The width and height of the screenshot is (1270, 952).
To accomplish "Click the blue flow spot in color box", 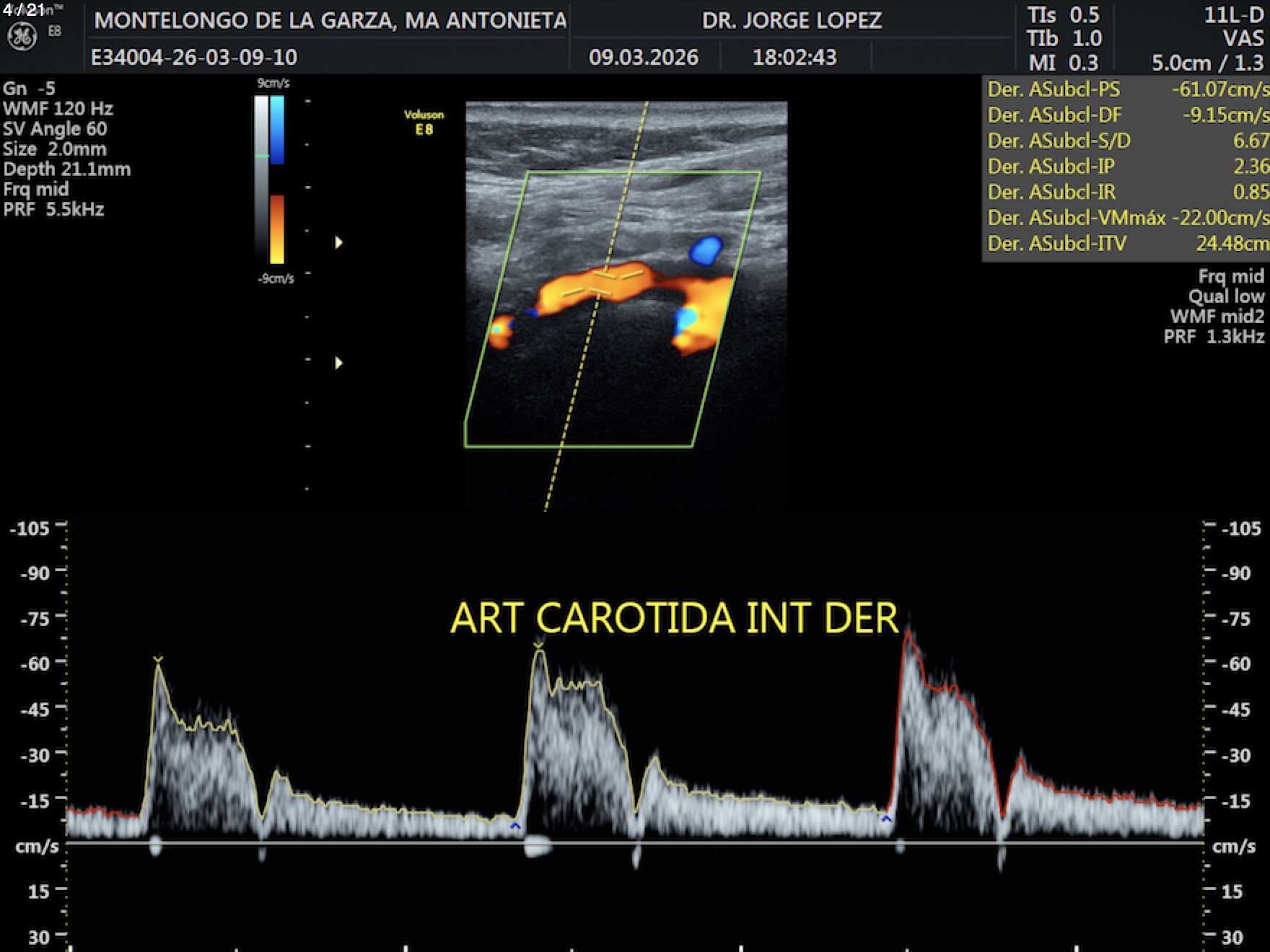I will coord(705,251).
